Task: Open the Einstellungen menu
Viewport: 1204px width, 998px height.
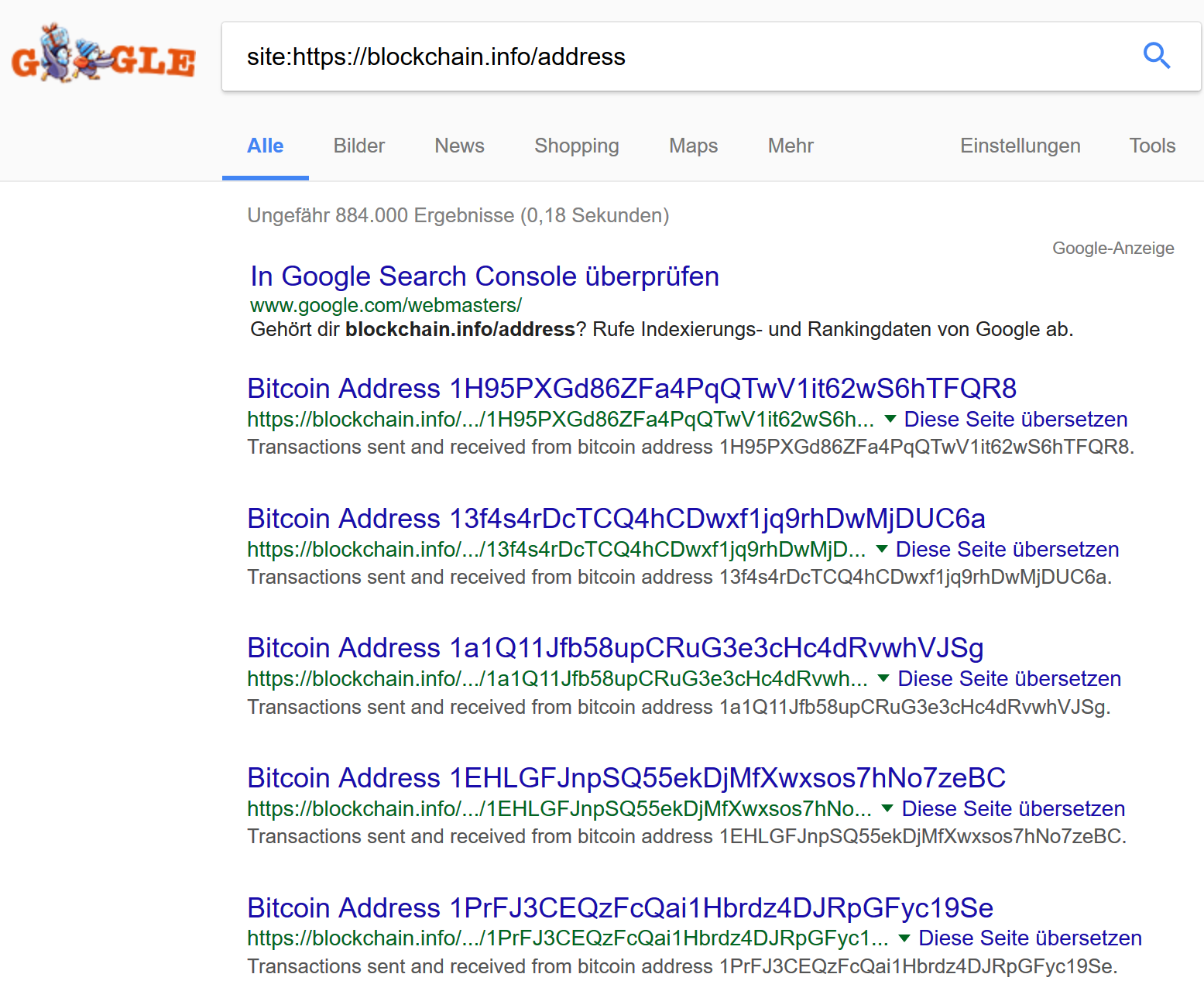Action: coord(1020,146)
